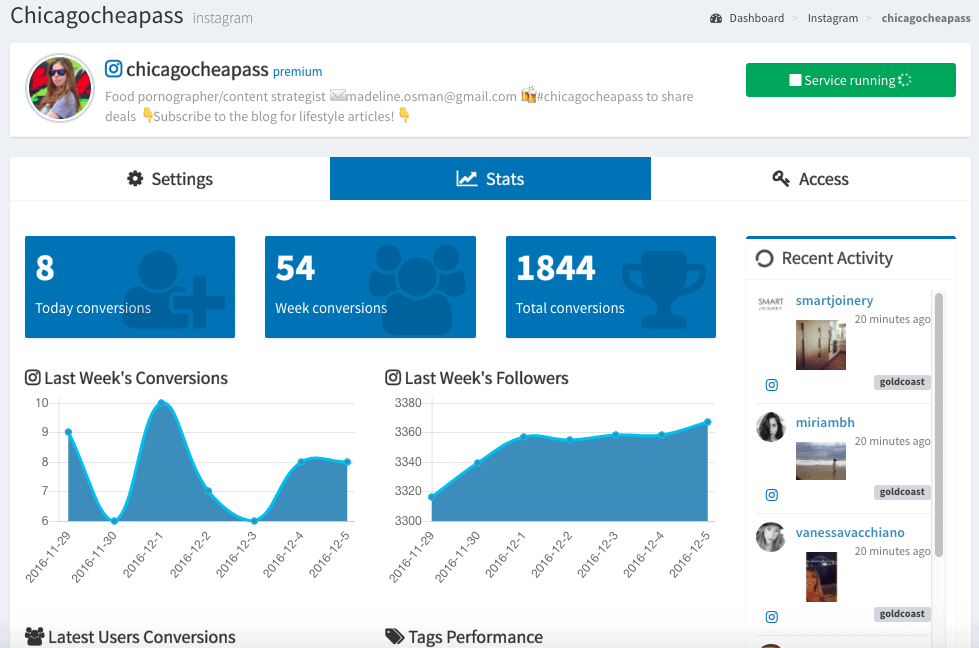Click the '20 minutes ago' text under smartjoinery

point(892,319)
